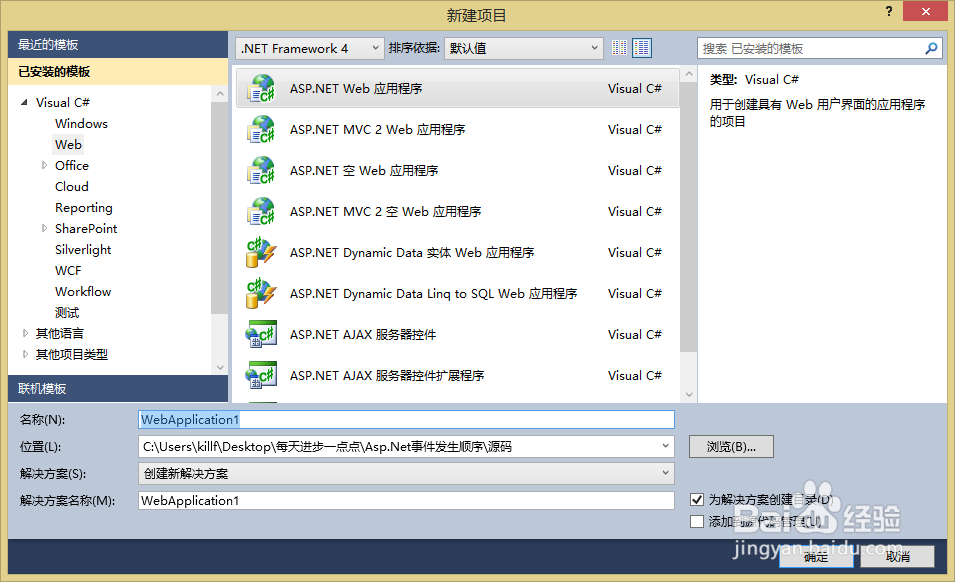Select ASP.NET 空 Web 应用程序 text
This screenshot has width=955, height=582.
364,170
